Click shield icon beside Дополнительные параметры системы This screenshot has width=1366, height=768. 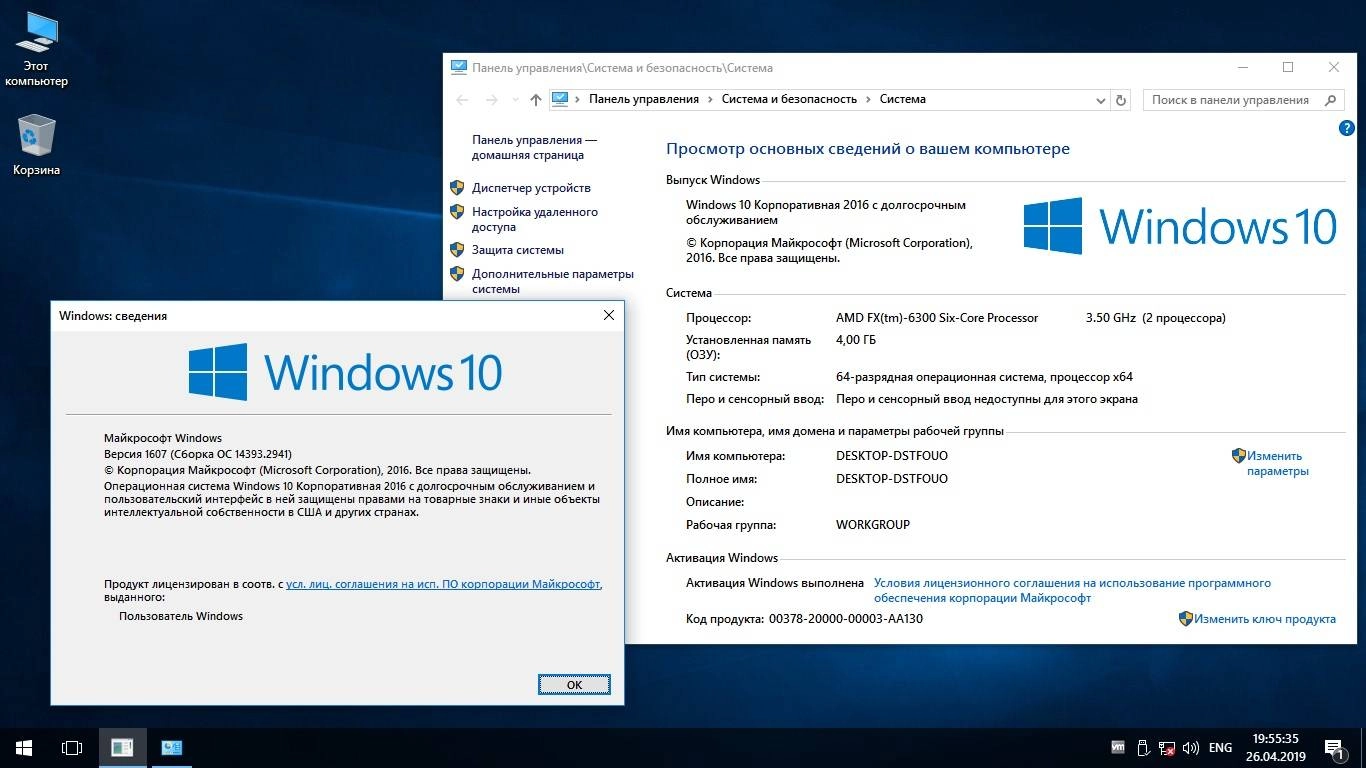[x=457, y=273]
